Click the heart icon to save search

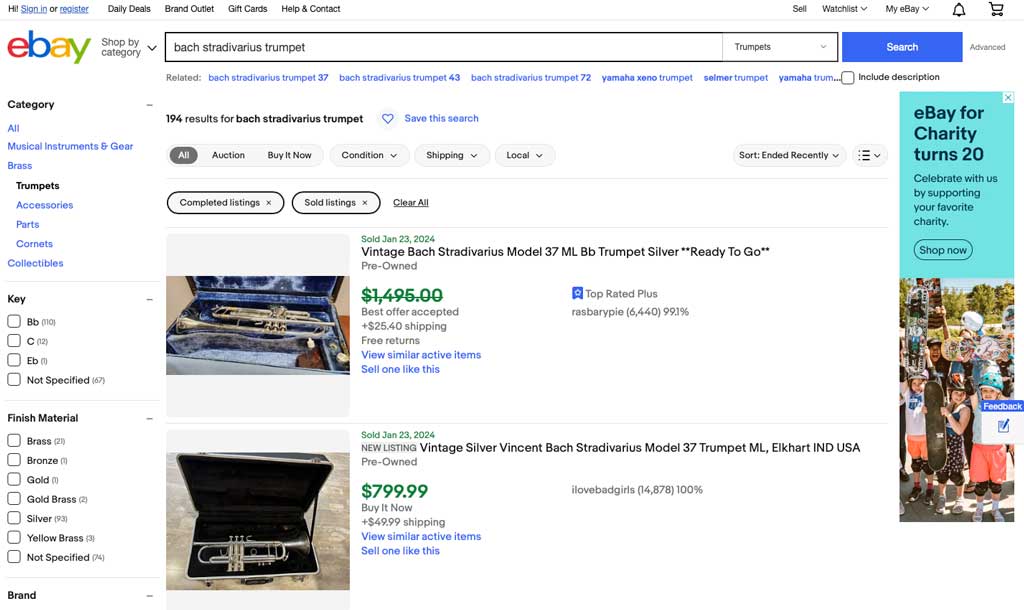388,119
